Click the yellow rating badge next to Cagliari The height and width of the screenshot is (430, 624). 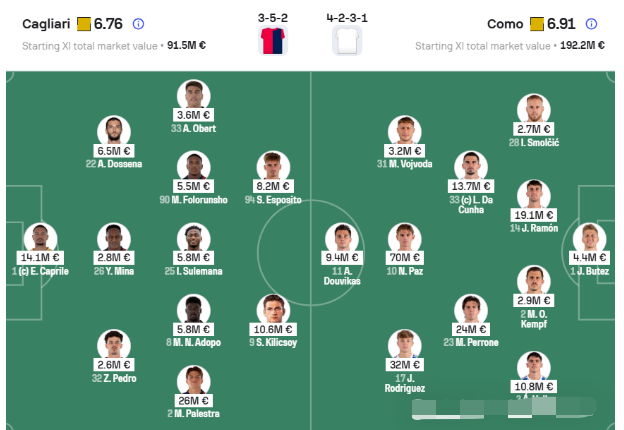[83, 23]
